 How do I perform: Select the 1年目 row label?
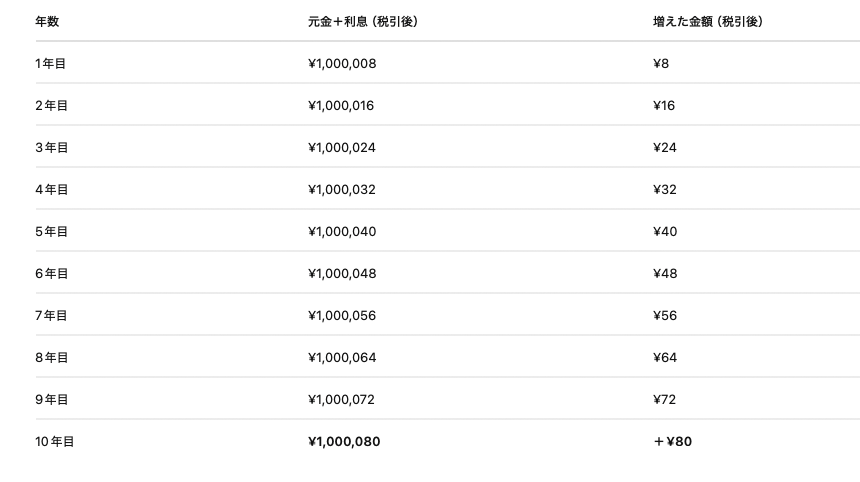tap(51, 64)
